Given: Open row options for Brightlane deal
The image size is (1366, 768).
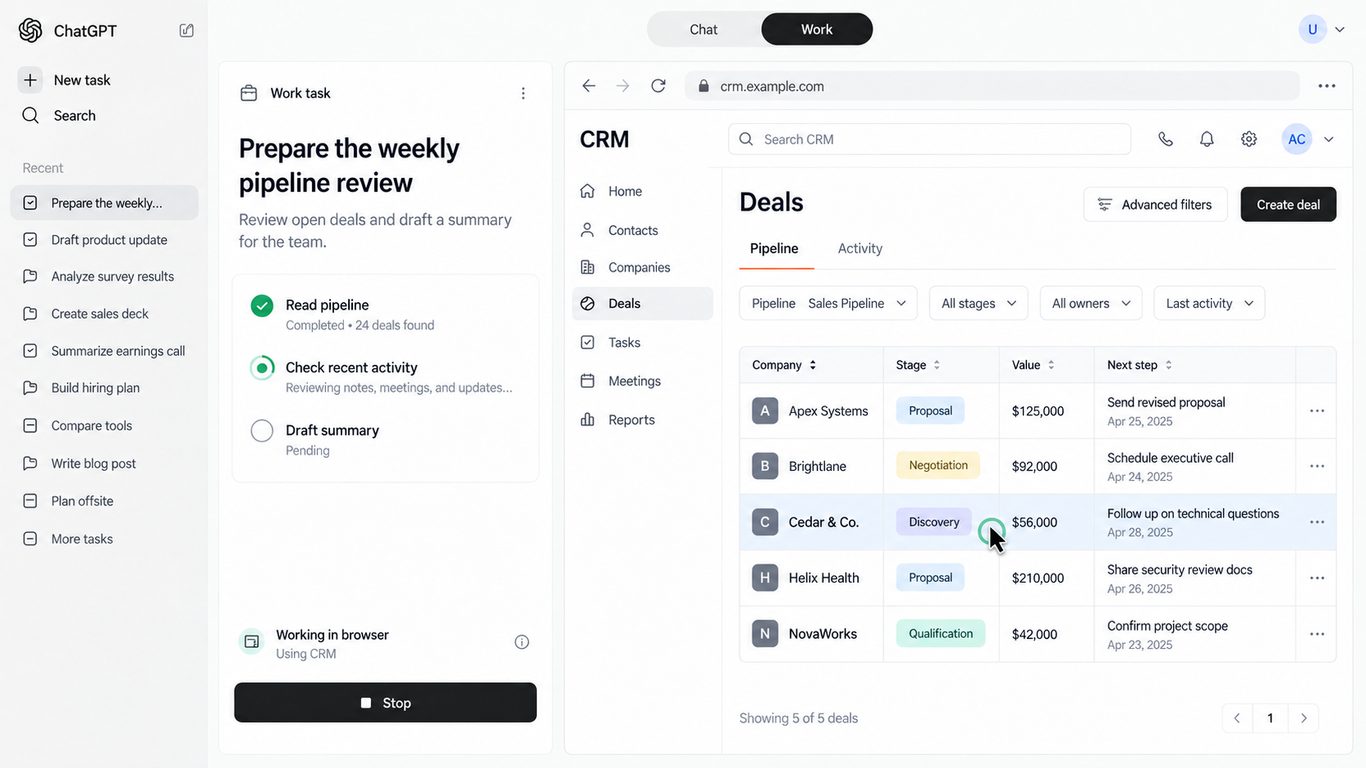Looking at the screenshot, I should point(1317,466).
